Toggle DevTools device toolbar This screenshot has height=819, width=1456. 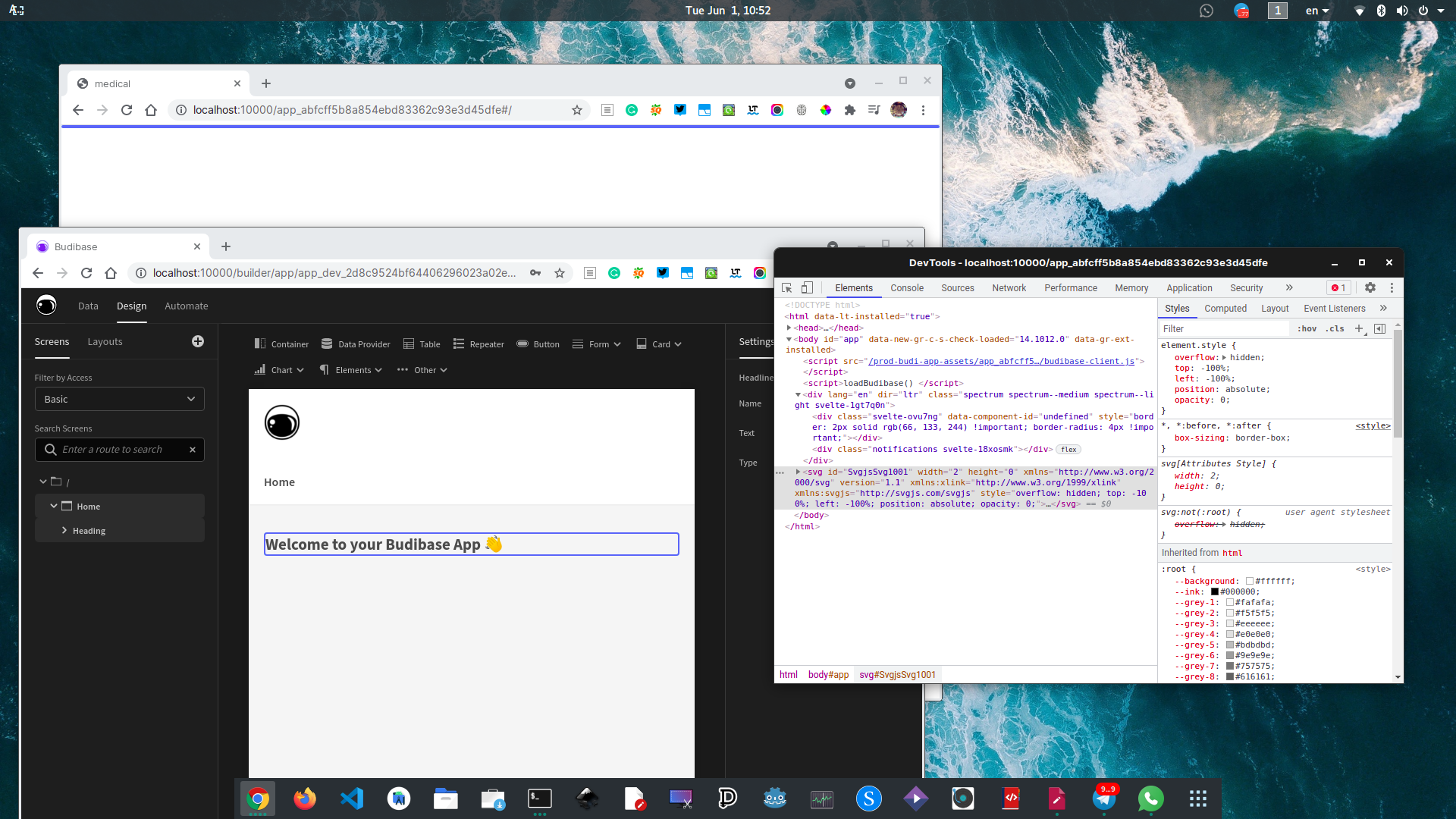click(x=807, y=287)
